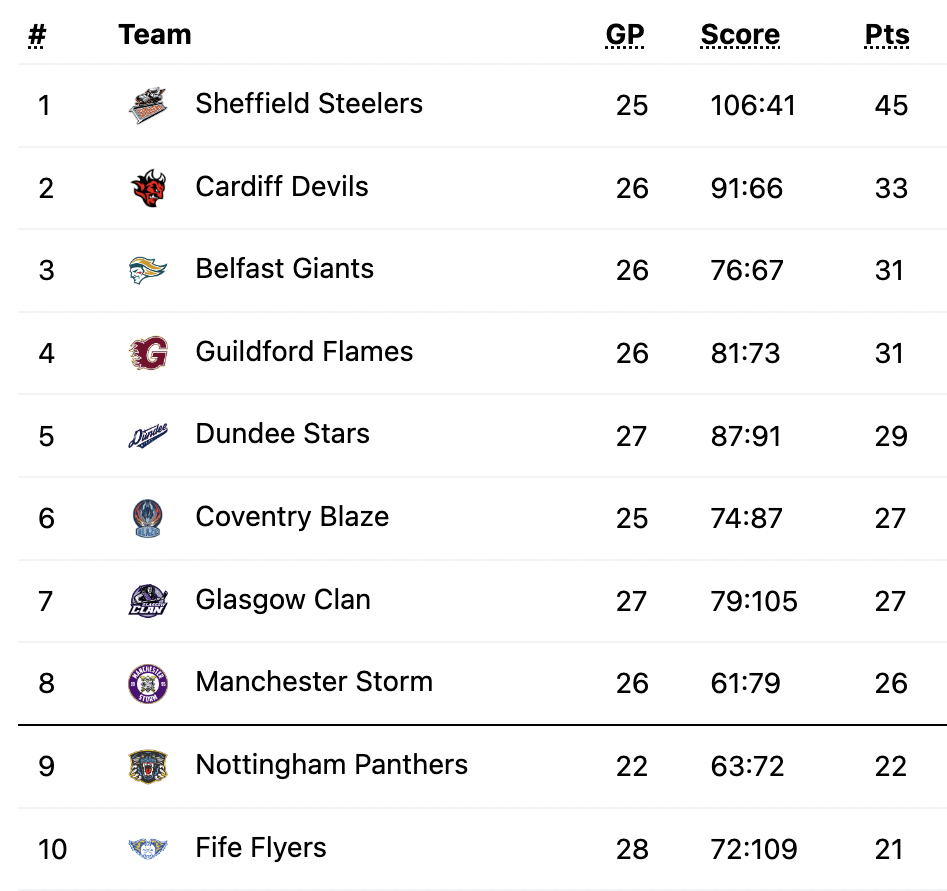This screenshot has height=891, width=947.
Task: Select the Fife Flyers team name
Action: click(x=261, y=847)
